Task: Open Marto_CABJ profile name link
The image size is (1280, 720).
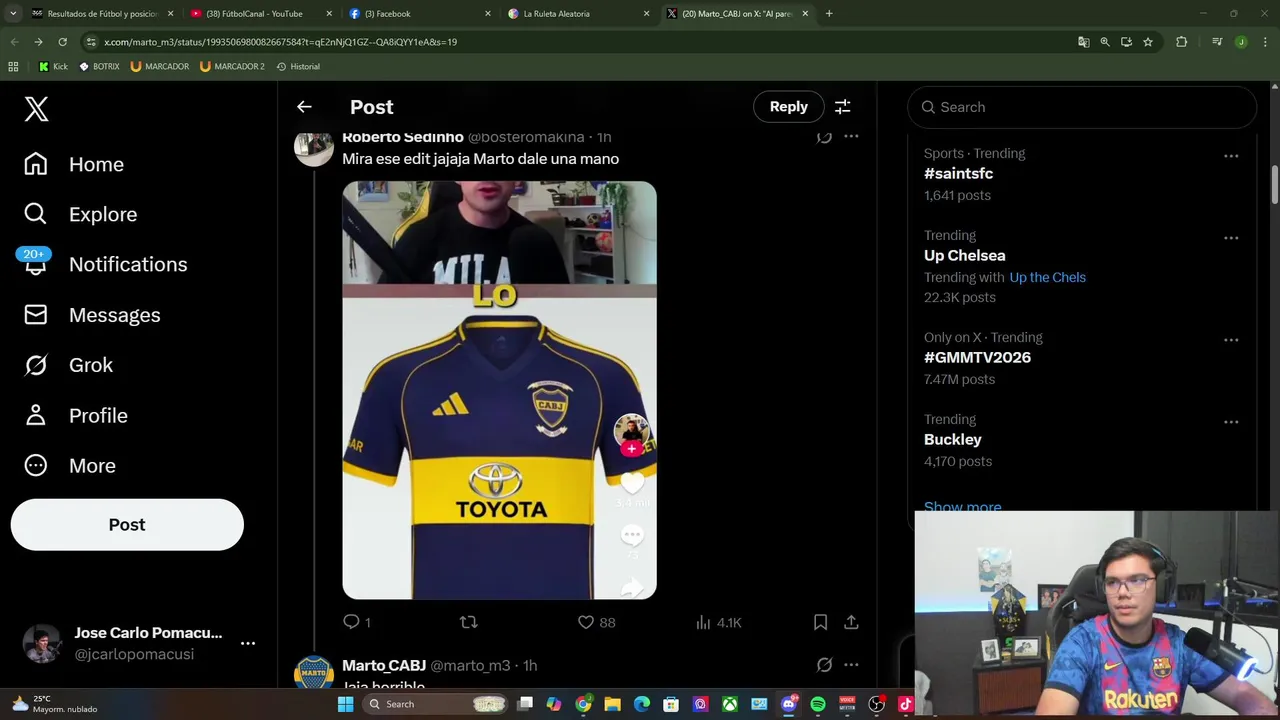Action: pyautogui.click(x=384, y=665)
